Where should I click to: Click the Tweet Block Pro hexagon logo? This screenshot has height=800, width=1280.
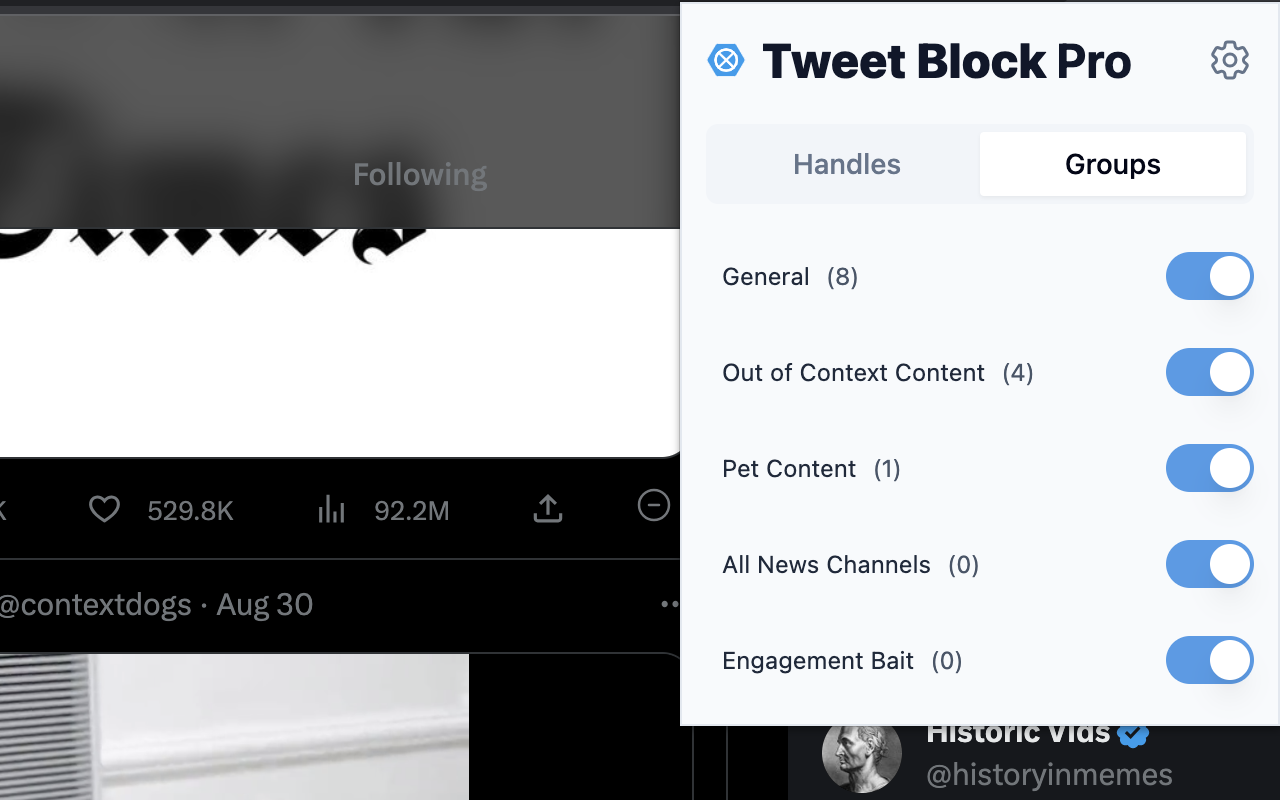(725, 60)
